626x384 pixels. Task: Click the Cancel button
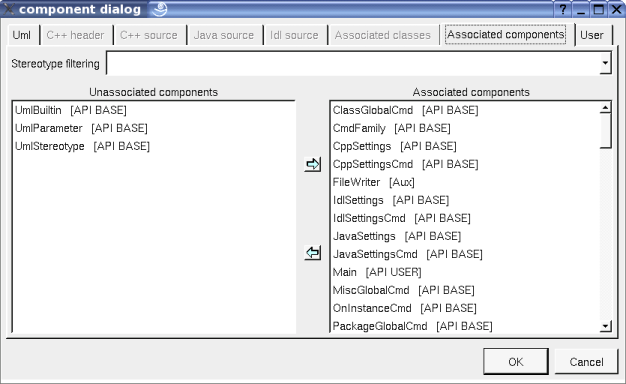(x=586, y=362)
